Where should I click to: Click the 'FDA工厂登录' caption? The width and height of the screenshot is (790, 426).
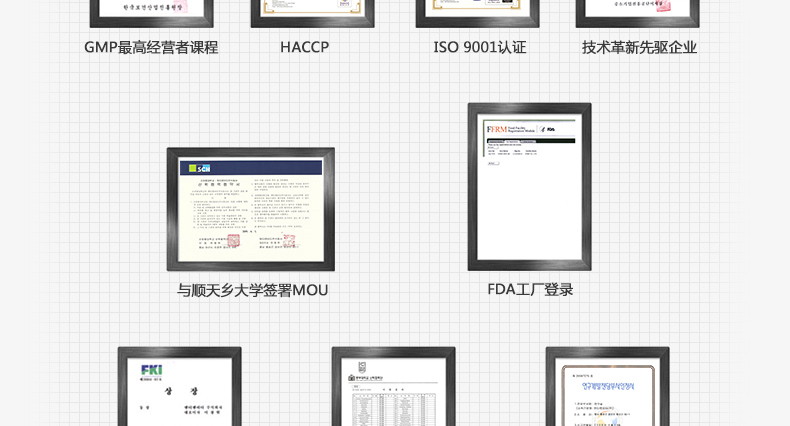[530, 289]
